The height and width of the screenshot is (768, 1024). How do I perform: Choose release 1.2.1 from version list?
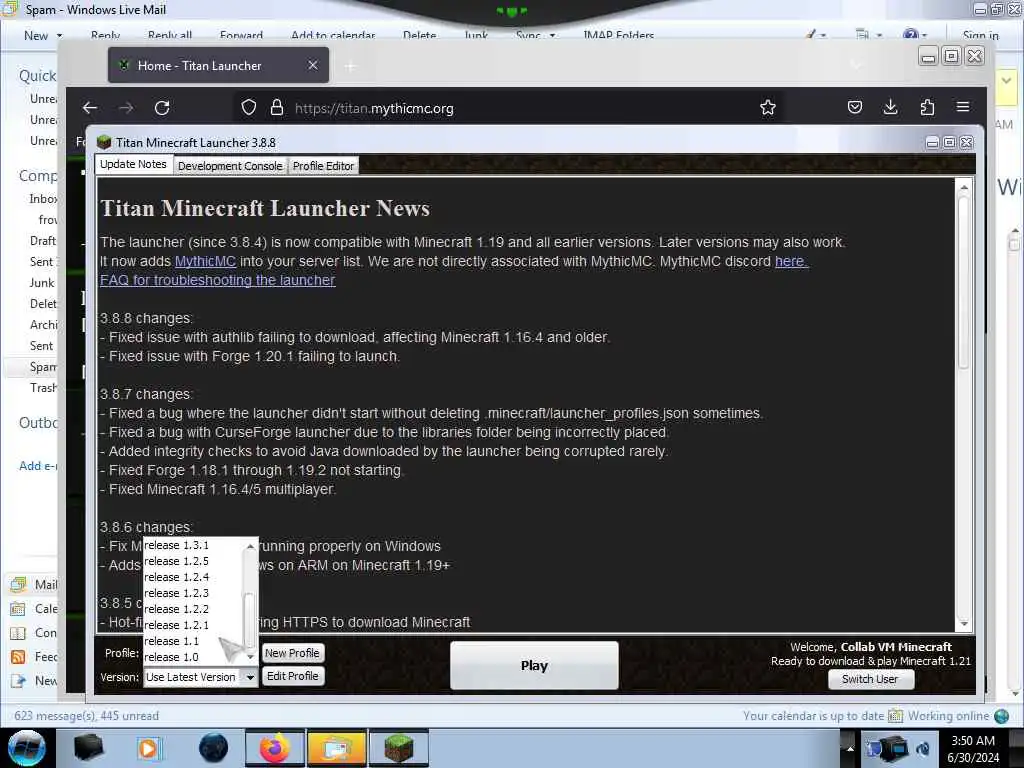pyautogui.click(x=193, y=625)
